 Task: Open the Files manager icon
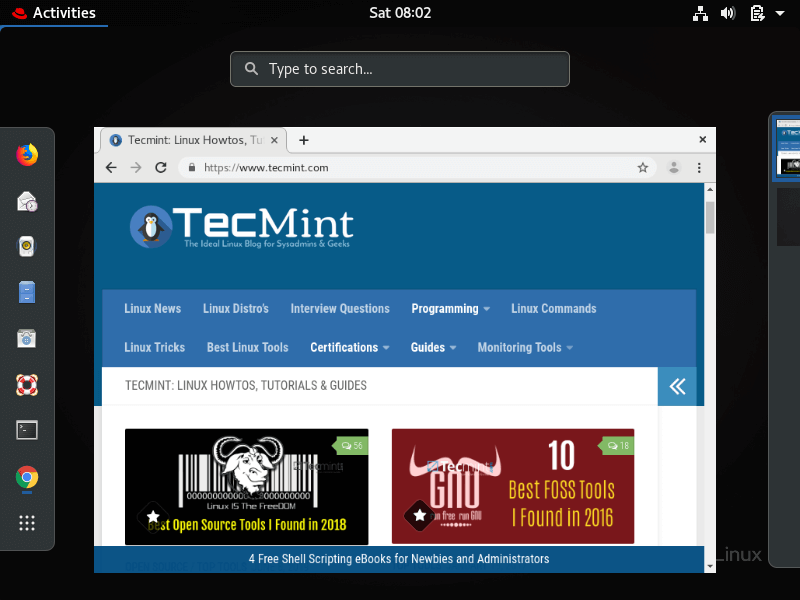click(27, 292)
